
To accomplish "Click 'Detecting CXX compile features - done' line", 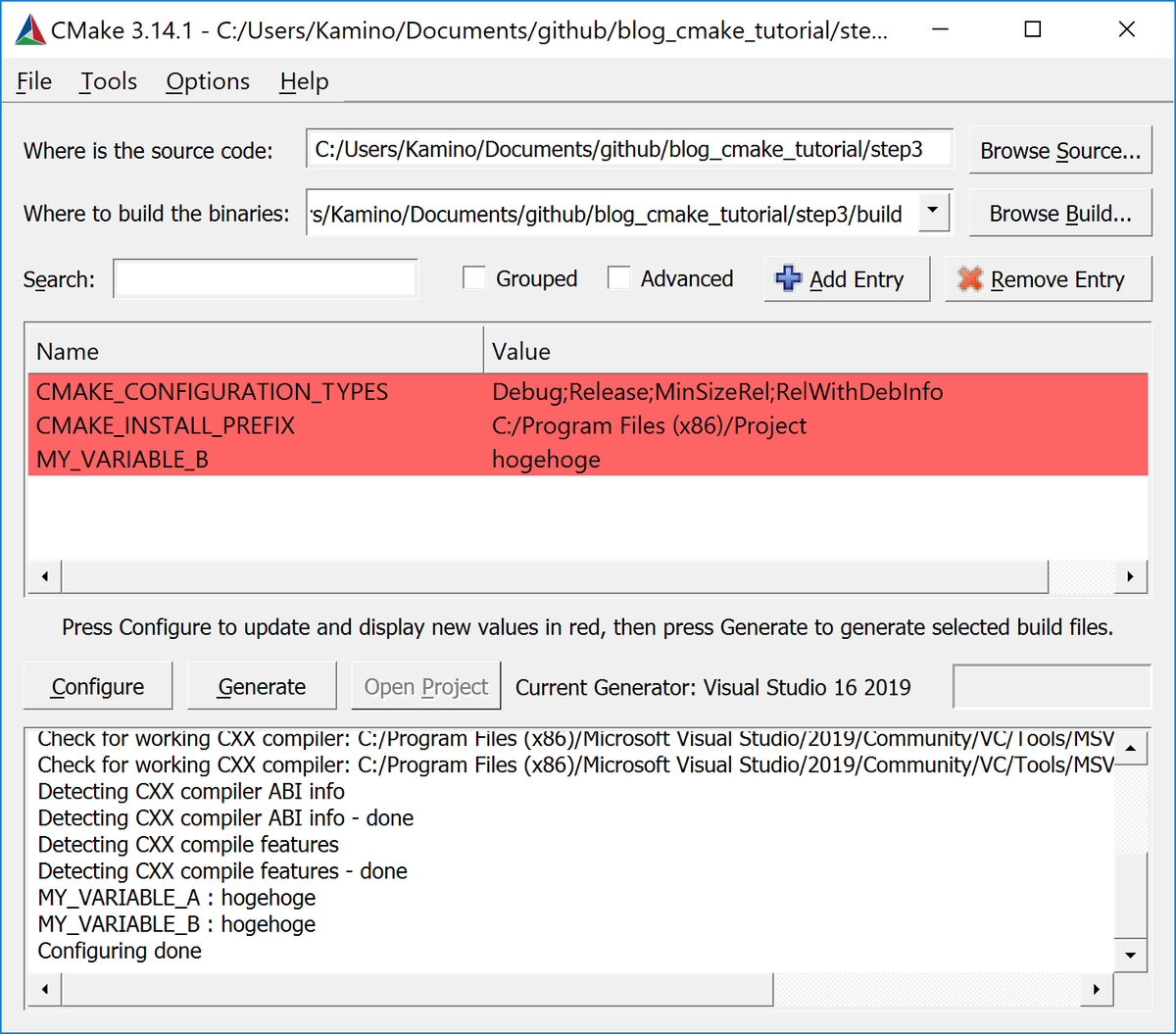I will click(x=222, y=871).
